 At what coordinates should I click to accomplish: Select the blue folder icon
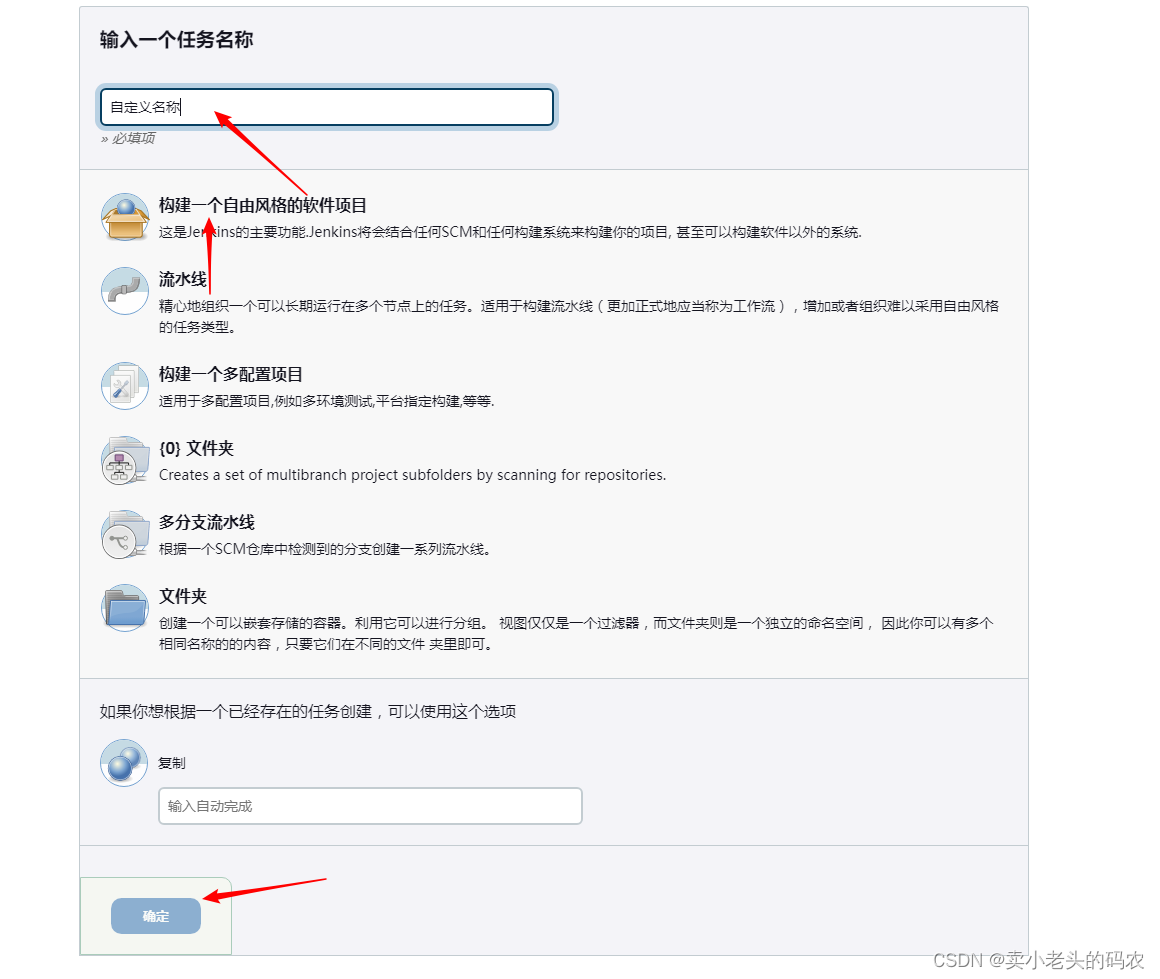point(124,608)
